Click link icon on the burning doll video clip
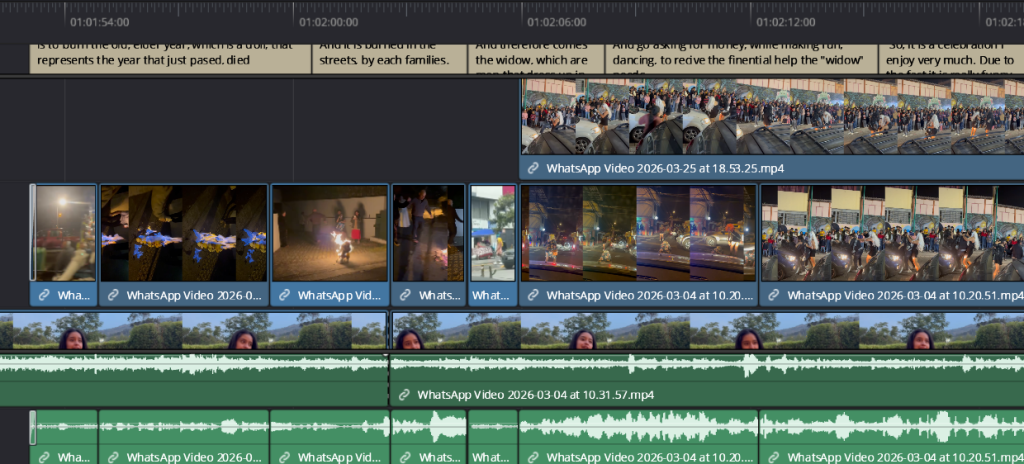The width and height of the screenshot is (1024, 464). tap(284, 296)
